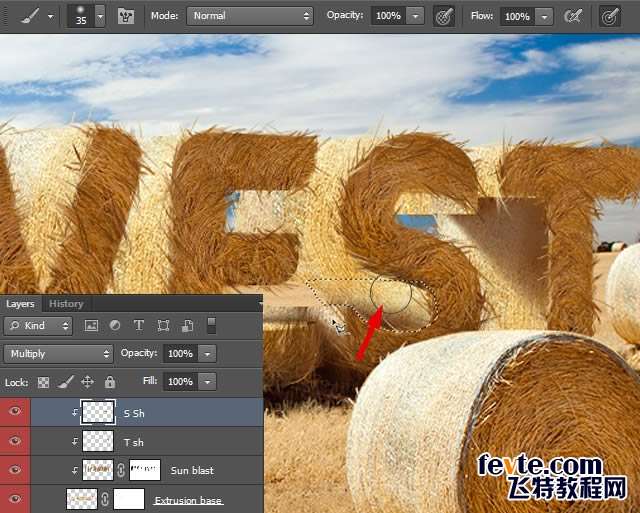Open the Kind filter dropdown
640x513 pixels.
pos(38,326)
